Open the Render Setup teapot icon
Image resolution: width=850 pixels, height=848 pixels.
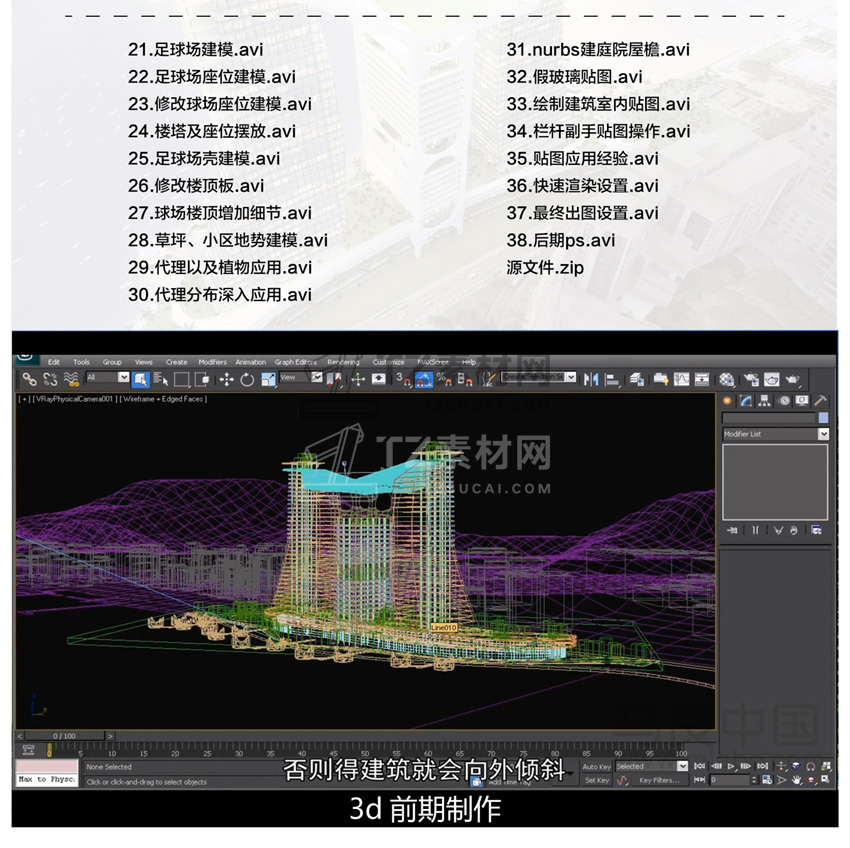click(x=751, y=380)
